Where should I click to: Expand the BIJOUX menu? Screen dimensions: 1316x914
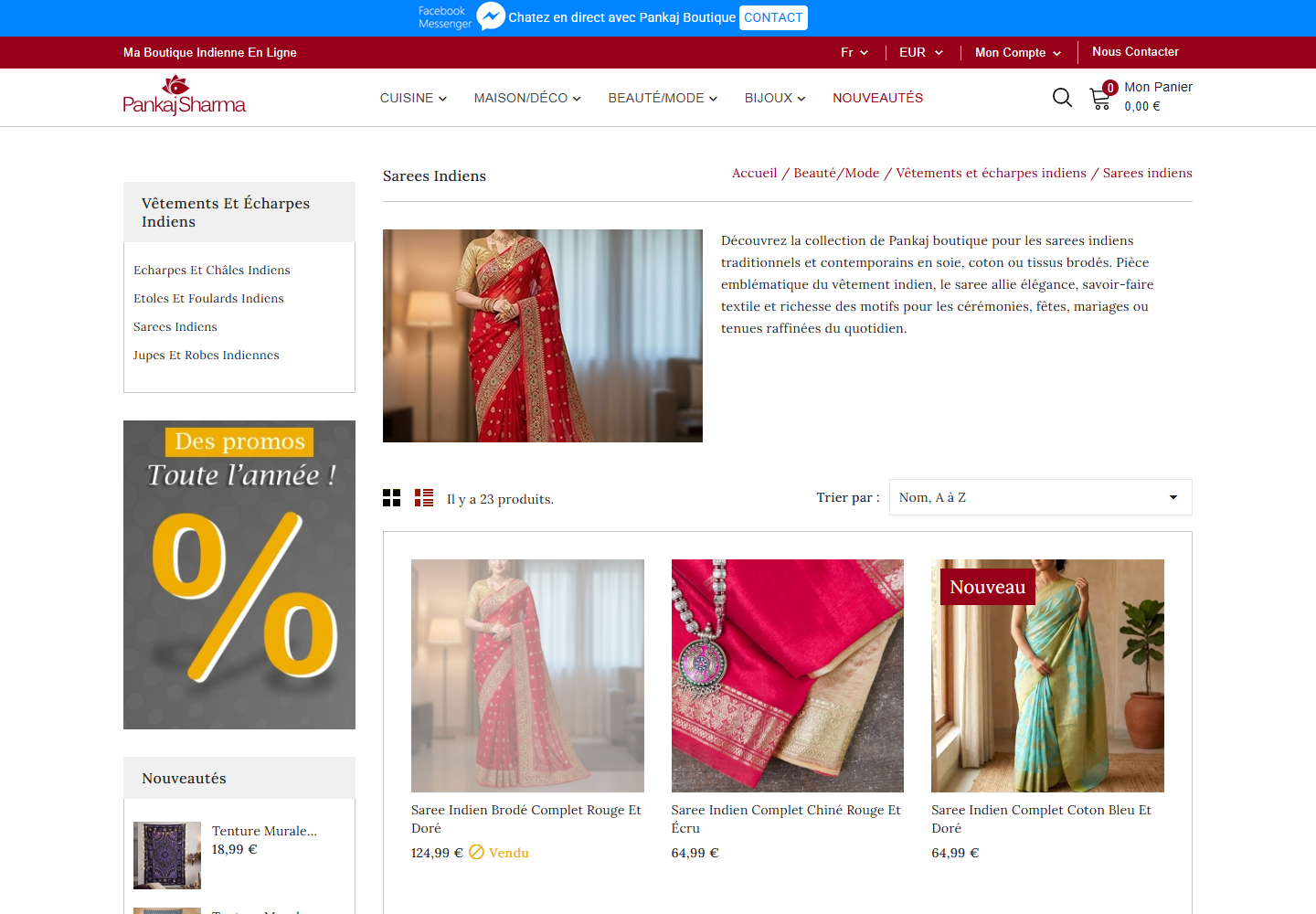[775, 98]
